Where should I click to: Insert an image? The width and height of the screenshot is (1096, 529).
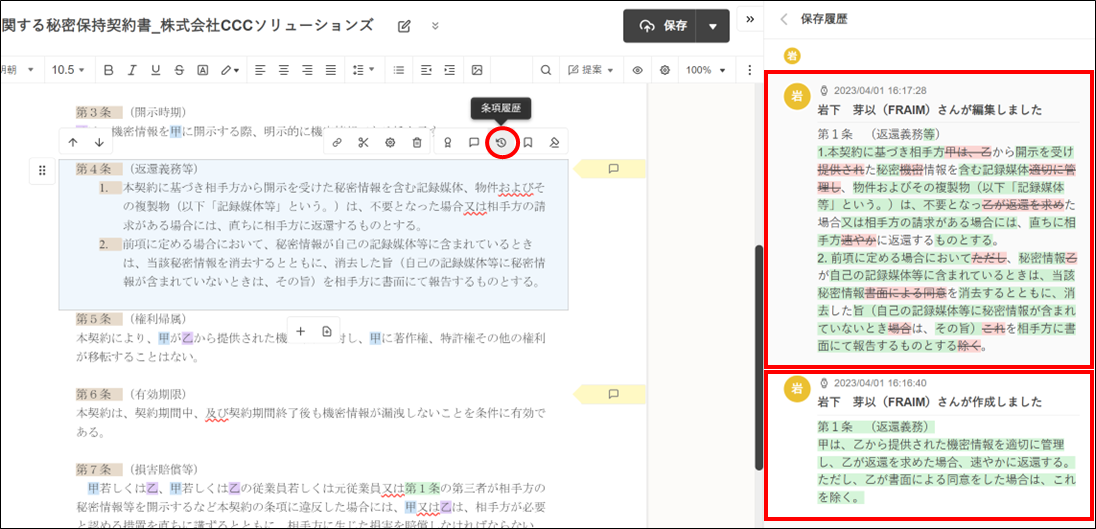pyautogui.click(x=477, y=70)
